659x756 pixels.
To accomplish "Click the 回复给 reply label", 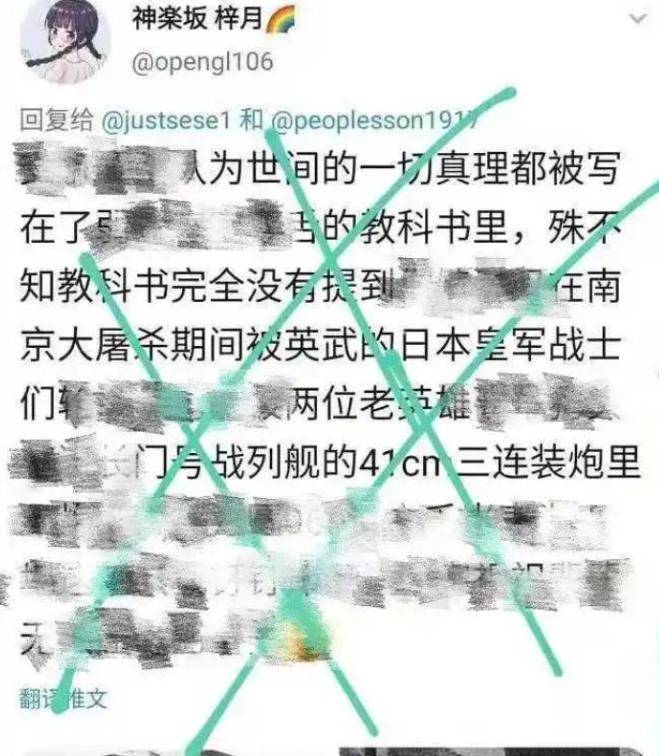I will (x=56, y=120).
